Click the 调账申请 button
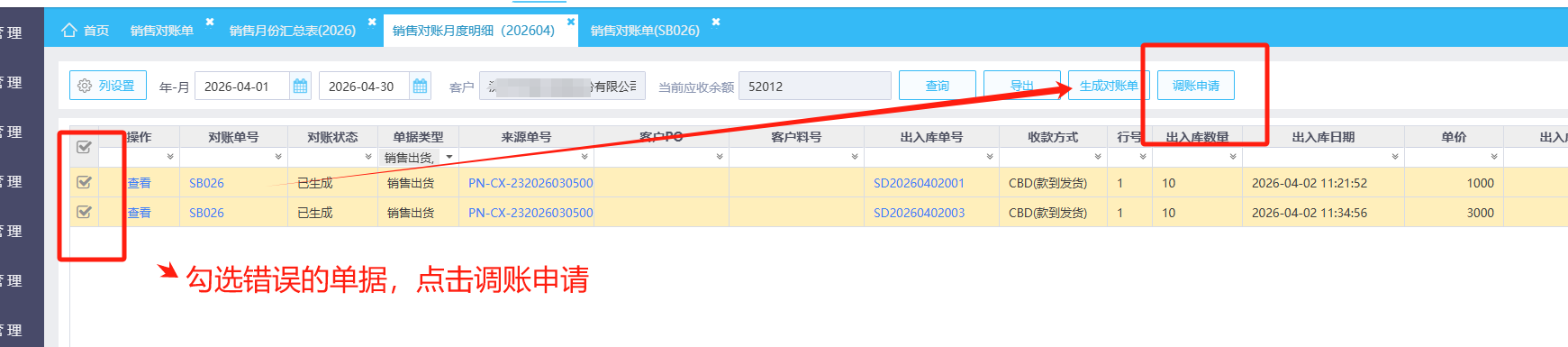 click(x=1196, y=86)
